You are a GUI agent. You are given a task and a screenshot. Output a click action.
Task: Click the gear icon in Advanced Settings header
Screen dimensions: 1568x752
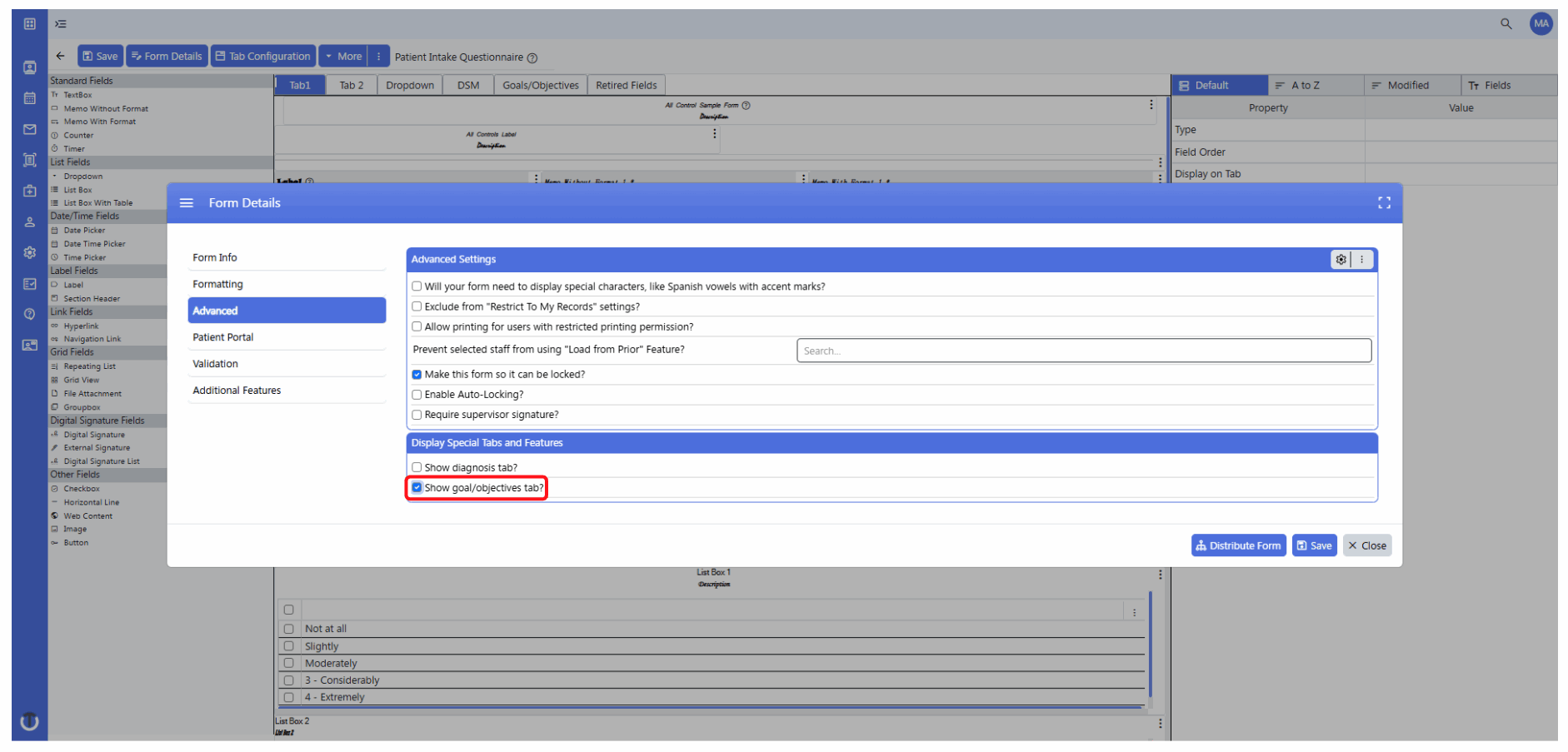click(x=1341, y=260)
